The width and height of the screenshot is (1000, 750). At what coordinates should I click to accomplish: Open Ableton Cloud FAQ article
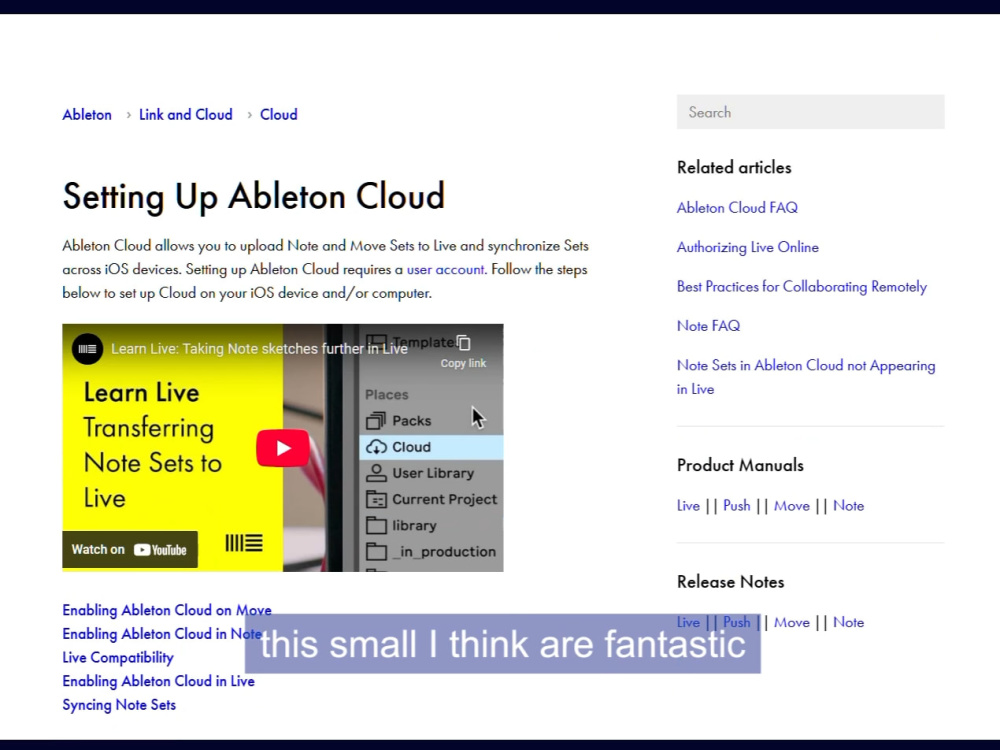pos(737,208)
